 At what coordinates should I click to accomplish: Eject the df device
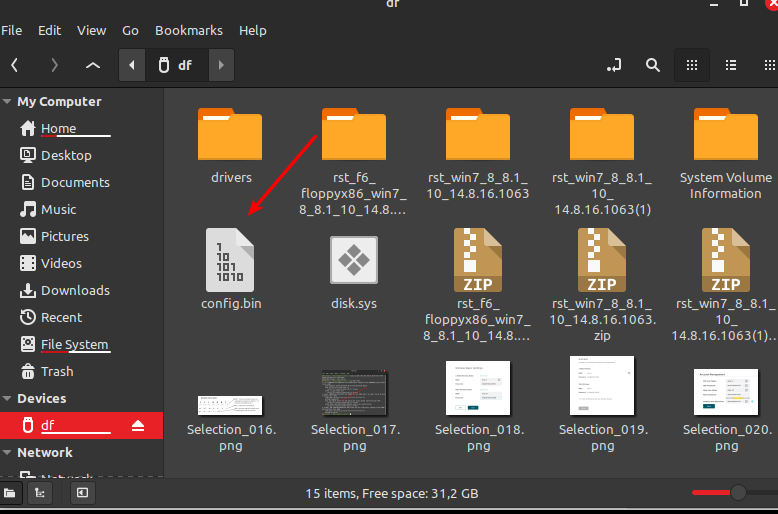(138, 426)
